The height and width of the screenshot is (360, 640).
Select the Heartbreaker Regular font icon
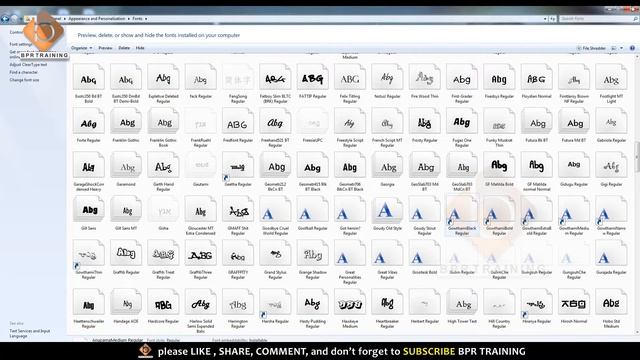[x=387, y=303]
